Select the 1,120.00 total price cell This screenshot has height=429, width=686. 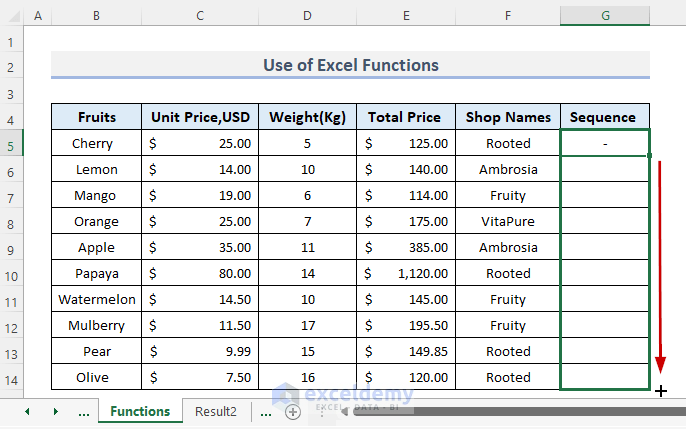pyautogui.click(x=405, y=273)
